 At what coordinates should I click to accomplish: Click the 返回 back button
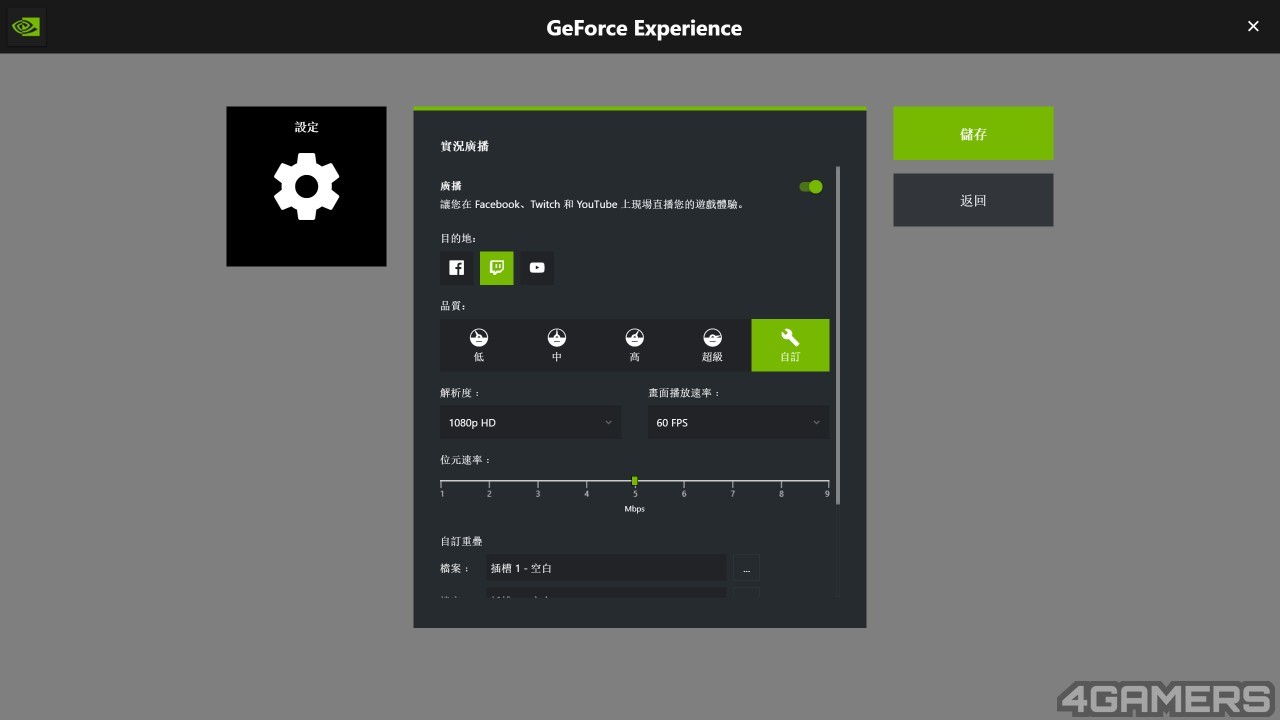coord(973,200)
